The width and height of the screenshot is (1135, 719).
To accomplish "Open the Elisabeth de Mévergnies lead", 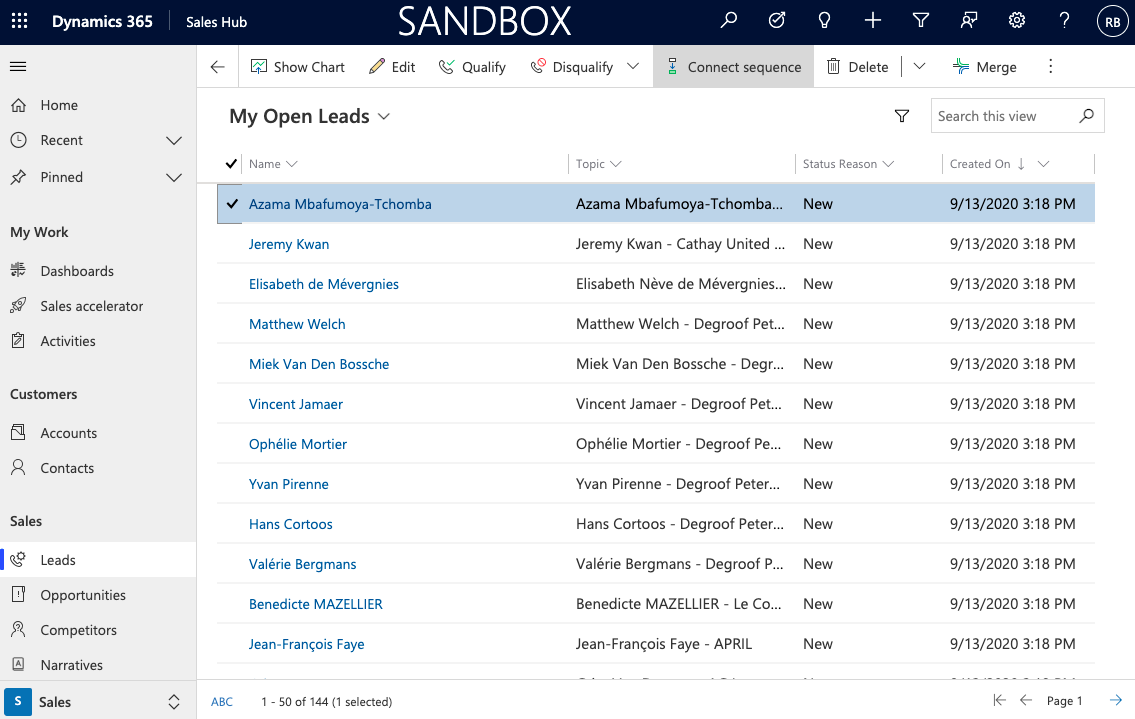I will click(324, 285).
